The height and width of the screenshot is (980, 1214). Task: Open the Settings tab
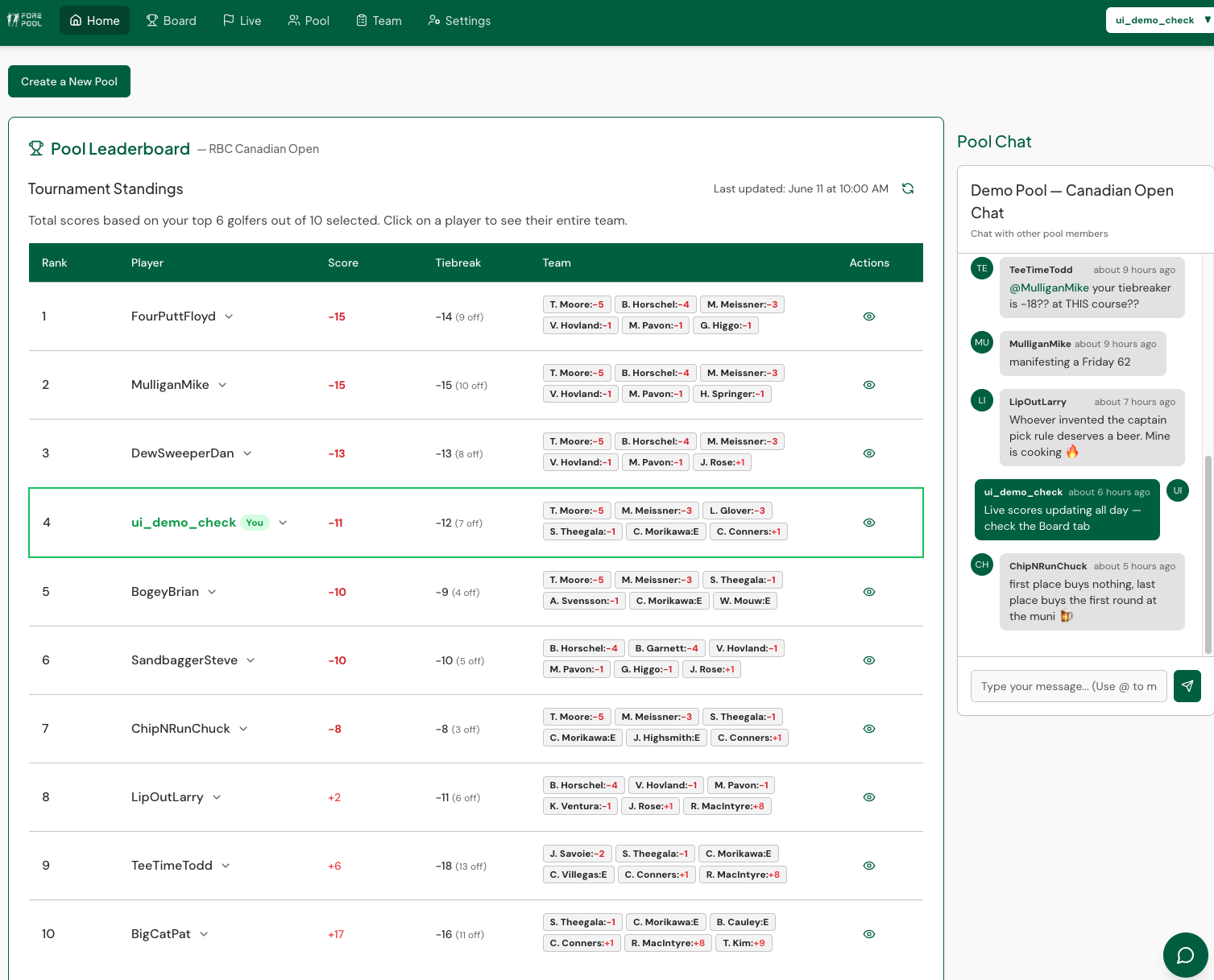coord(459,20)
